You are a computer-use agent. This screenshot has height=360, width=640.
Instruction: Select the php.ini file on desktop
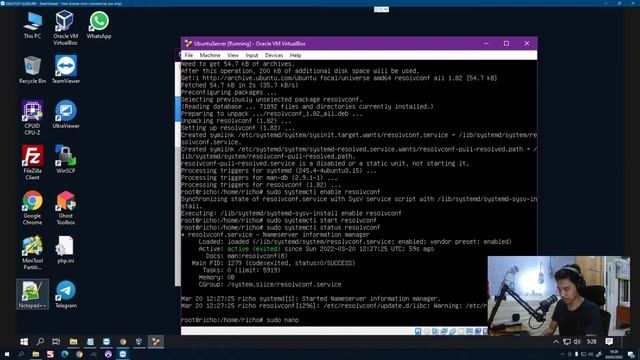[65, 249]
